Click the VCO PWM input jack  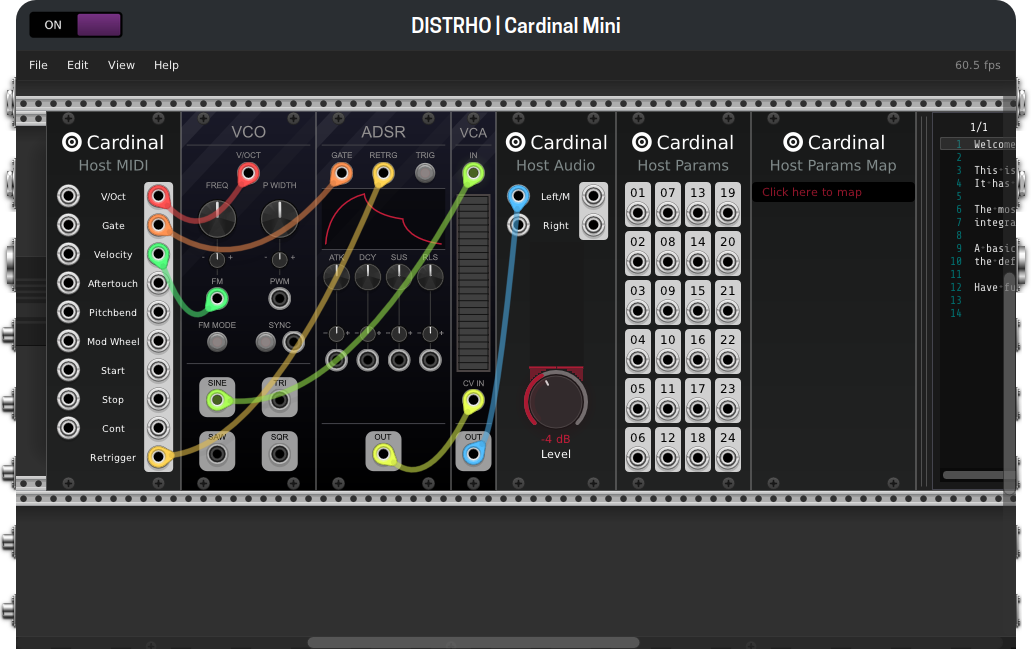pyautogui.click(x=279, y=298)
